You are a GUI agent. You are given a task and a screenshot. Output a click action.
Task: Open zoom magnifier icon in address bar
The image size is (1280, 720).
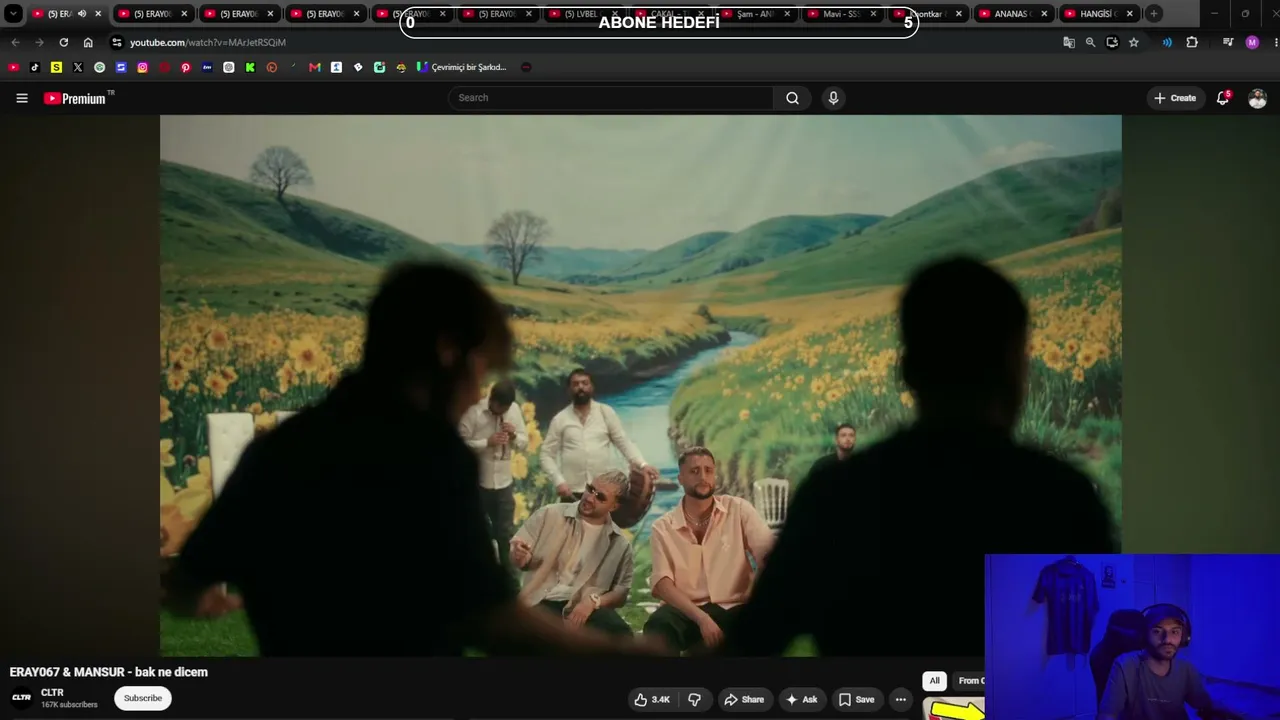[1090, 42]
